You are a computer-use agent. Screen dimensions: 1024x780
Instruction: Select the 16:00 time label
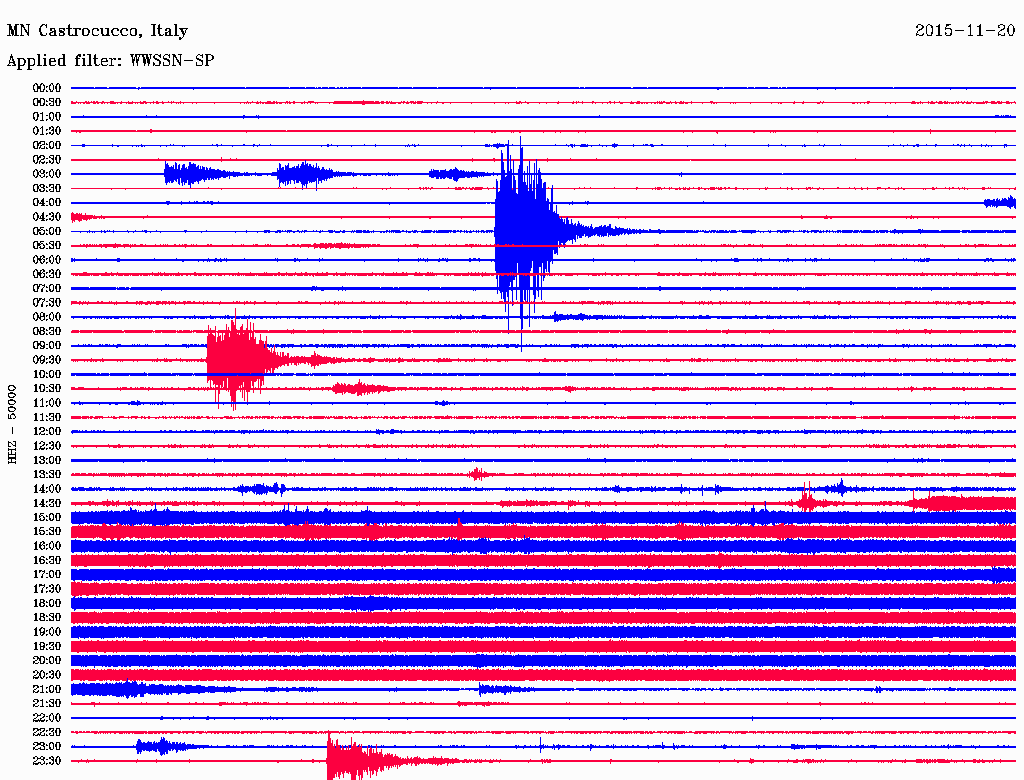click(47, 546)
